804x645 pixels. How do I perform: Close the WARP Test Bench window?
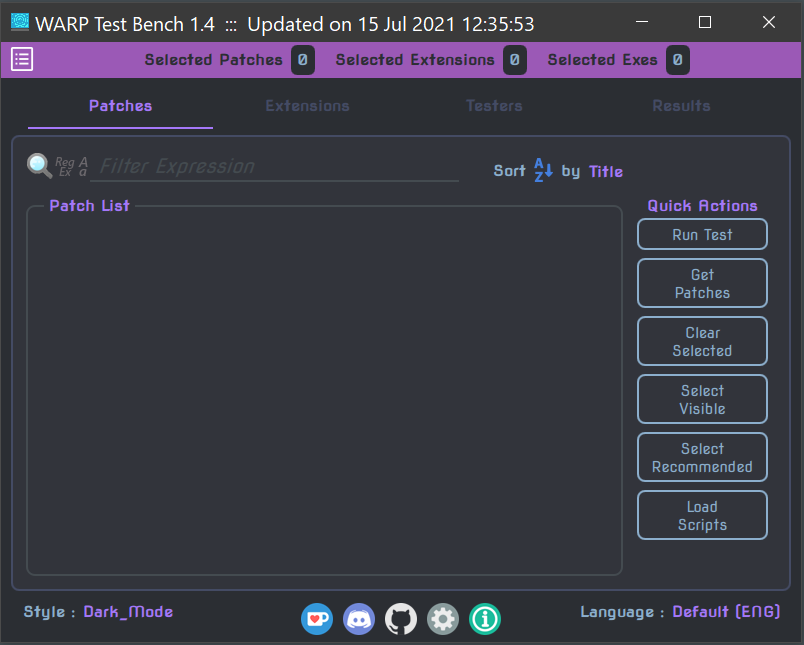[769, 22]
